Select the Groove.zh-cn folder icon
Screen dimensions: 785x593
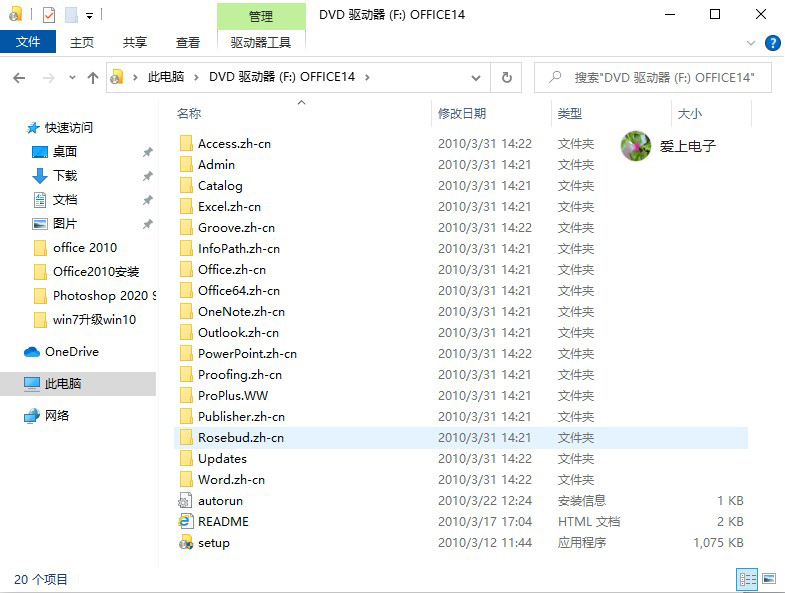point(186,228)
